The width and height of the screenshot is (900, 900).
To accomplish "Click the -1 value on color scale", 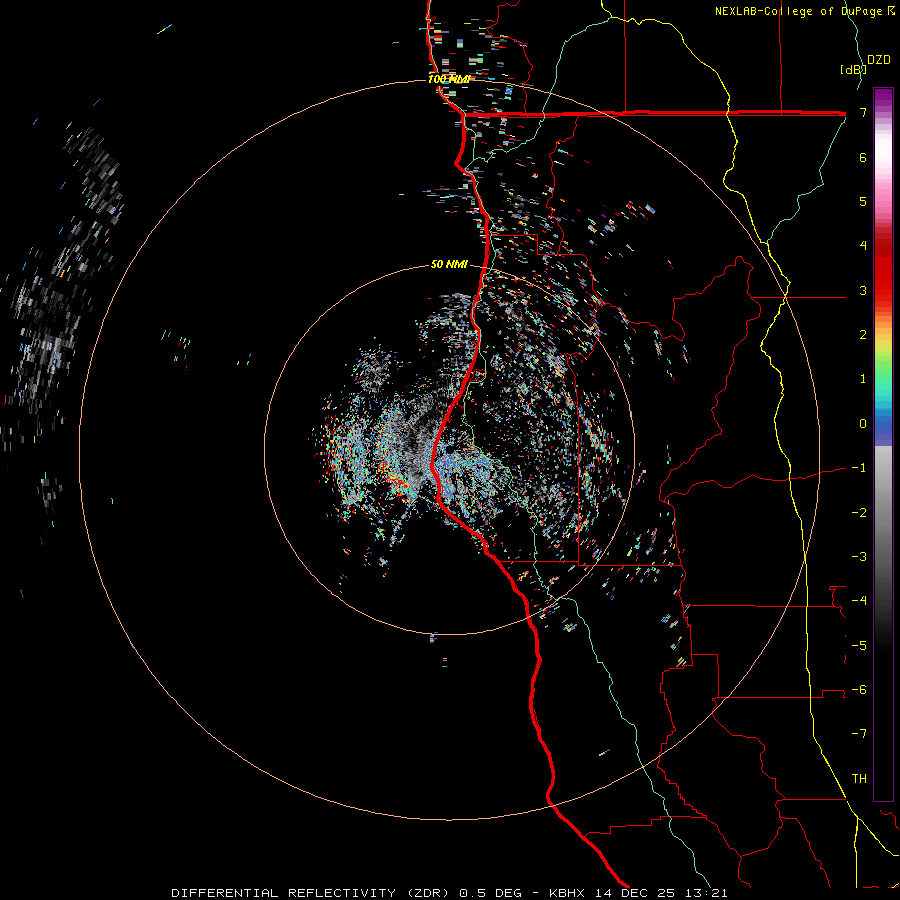I will click(x=859, y=468).
